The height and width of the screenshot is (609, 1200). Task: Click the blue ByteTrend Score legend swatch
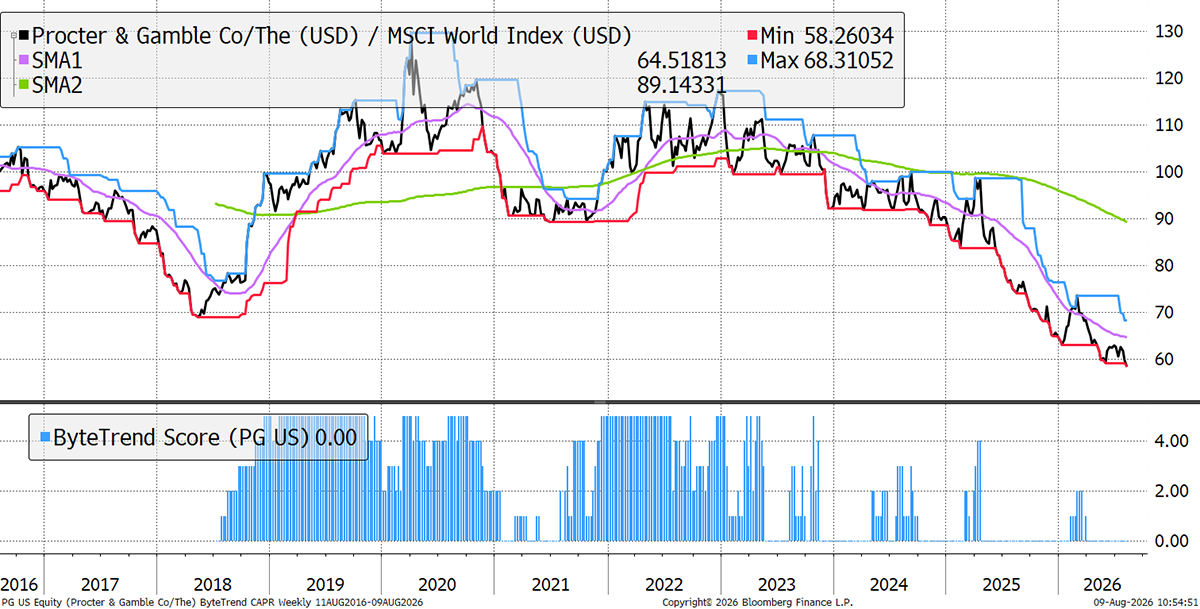point(45,436)
